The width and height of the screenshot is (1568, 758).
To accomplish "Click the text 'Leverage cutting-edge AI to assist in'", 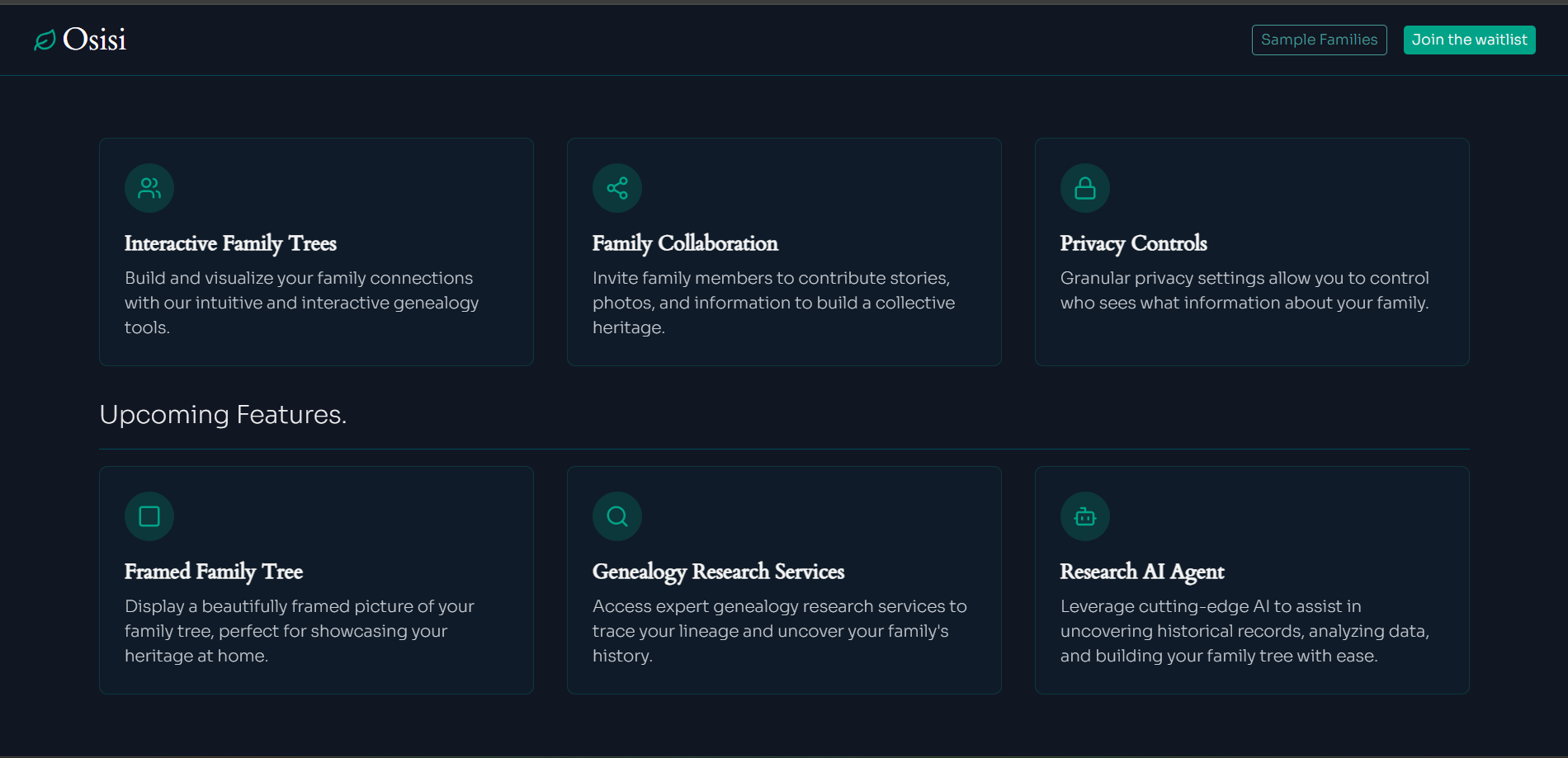I will point(1211,606).
